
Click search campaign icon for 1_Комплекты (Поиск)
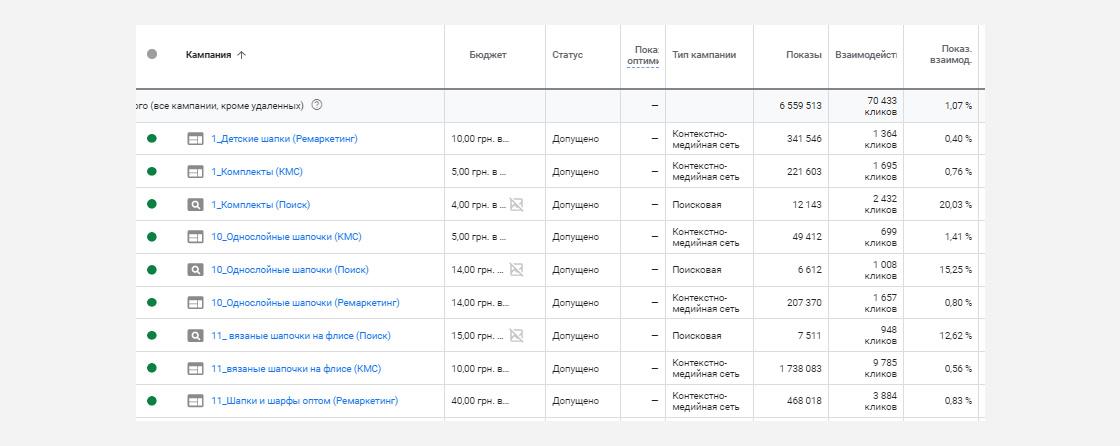(x=195, y=204)
